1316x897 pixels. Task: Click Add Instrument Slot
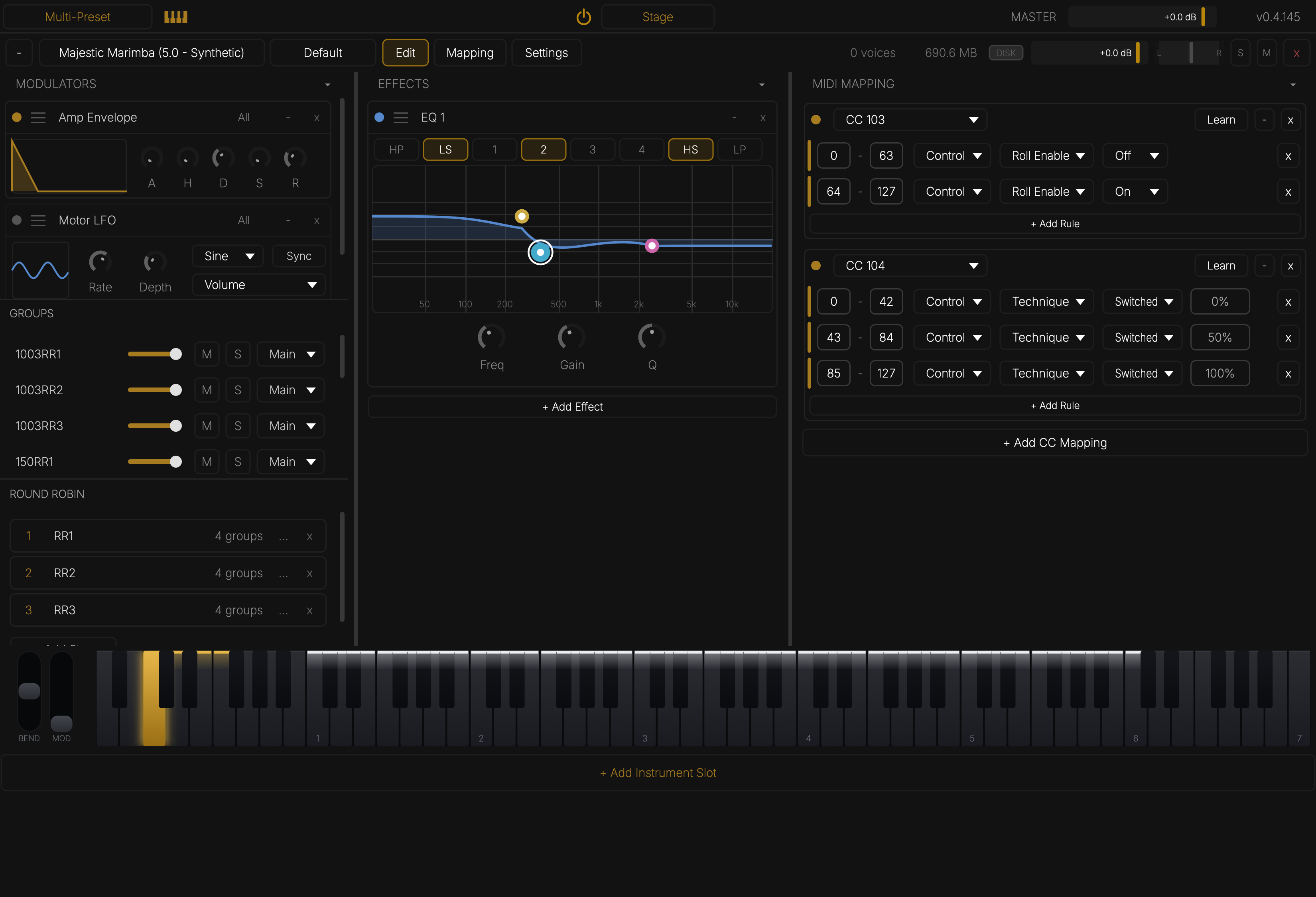658,773
